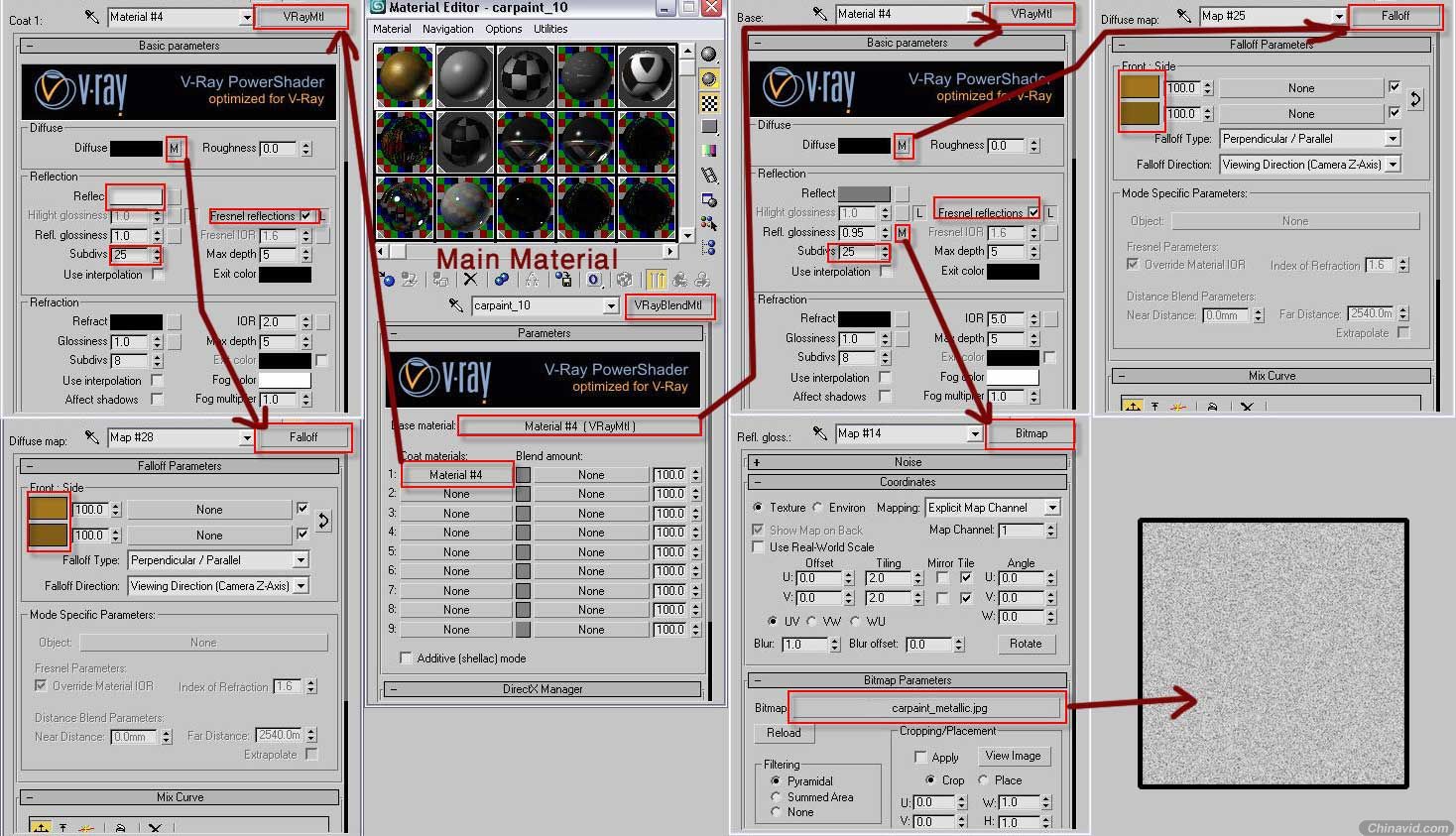Viewport: 1456px width, 836px height.
Task: Click swap colors arrow in Map #28 Falloff
Action: pos(323,521)
